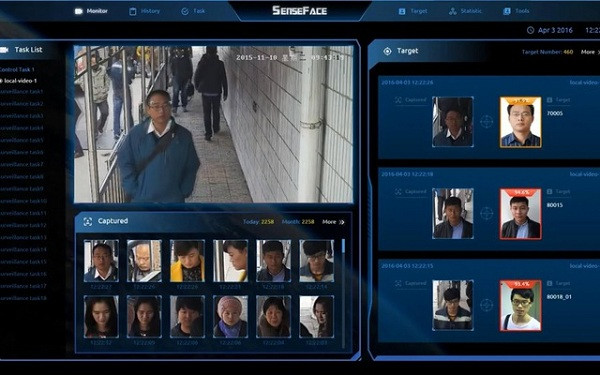Open the Monitor tab camera icon

78,11
